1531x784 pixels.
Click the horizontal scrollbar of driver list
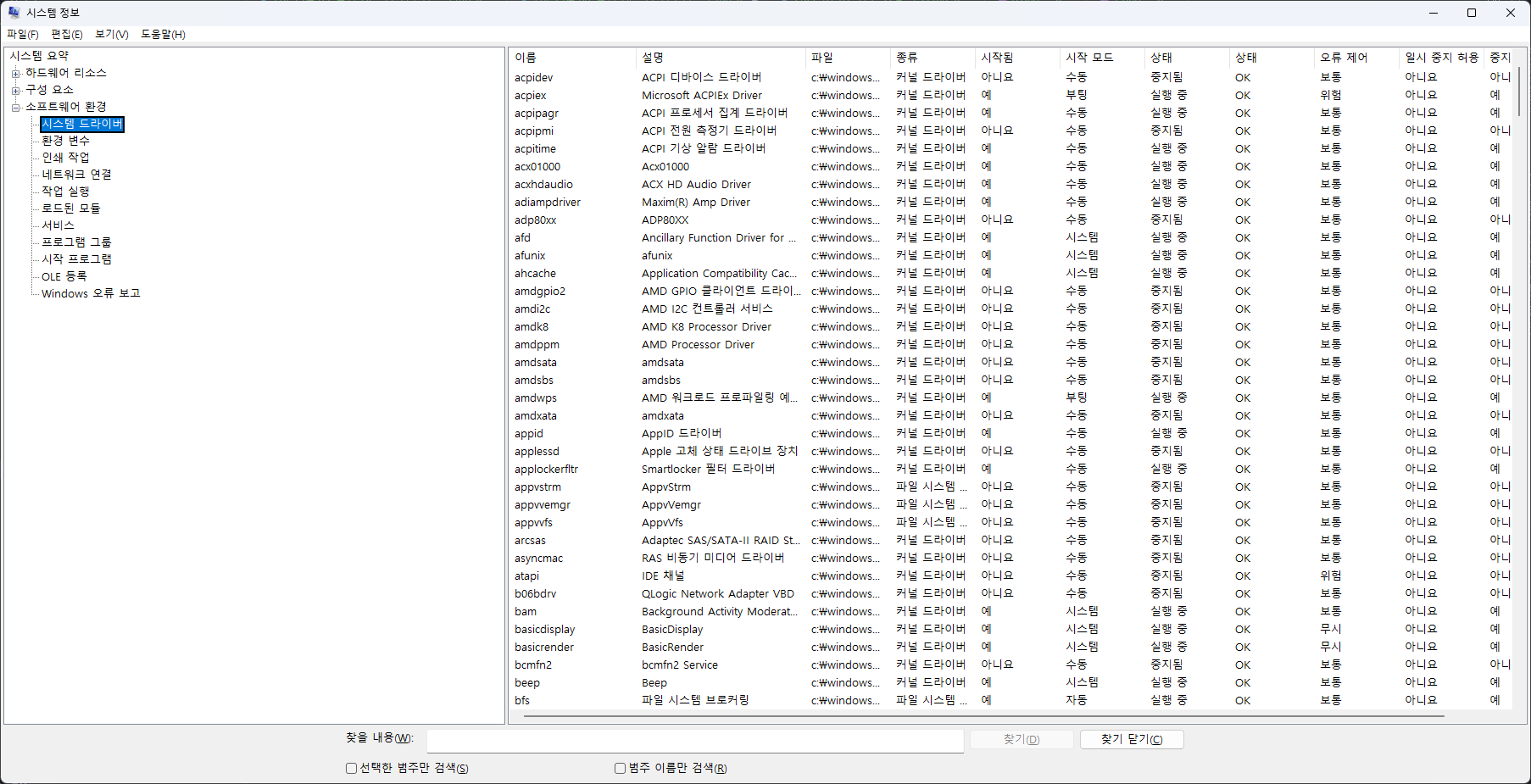coord(983,716)
